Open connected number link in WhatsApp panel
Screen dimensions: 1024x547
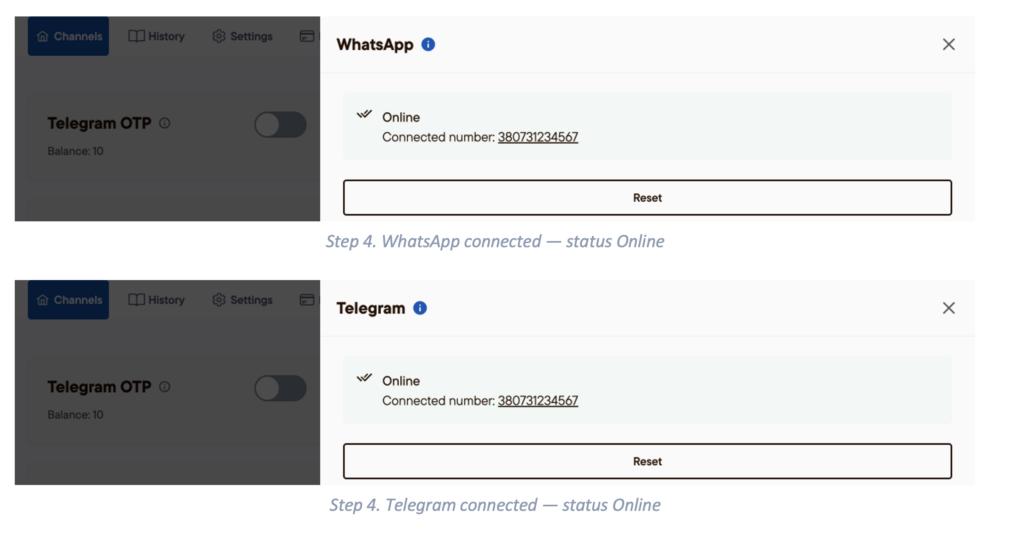pyautogui.click(x=538, y=137)
